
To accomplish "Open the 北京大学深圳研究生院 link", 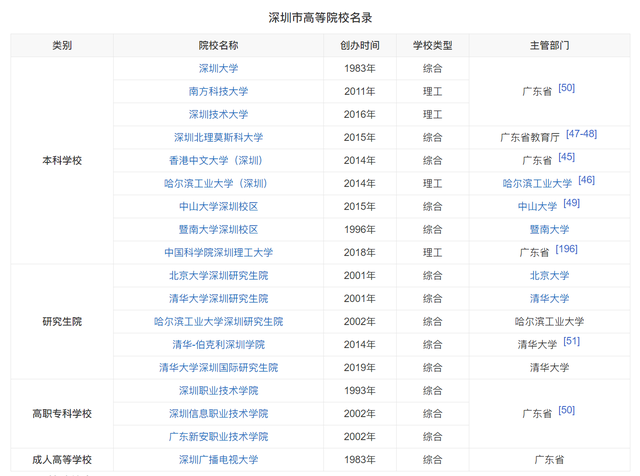I will (x=218, y=276).
